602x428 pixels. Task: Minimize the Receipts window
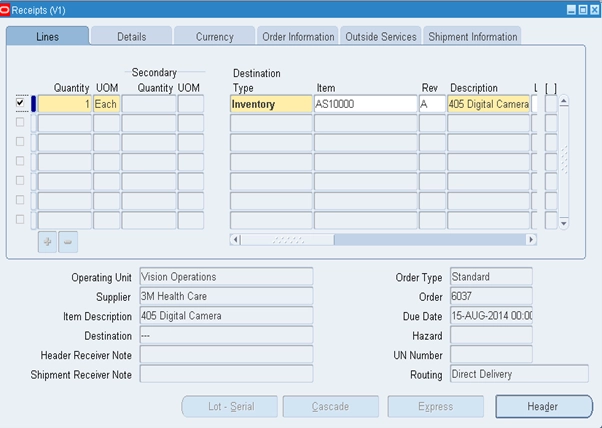[571, 10]
